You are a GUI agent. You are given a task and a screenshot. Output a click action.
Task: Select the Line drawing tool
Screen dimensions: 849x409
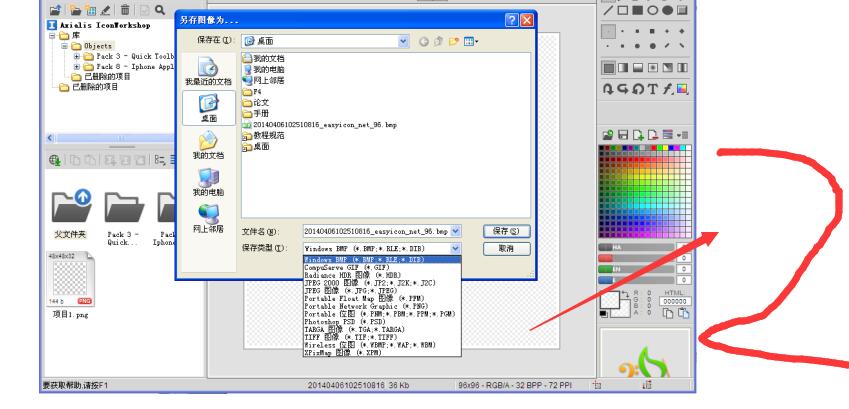(x=609, y=10)
